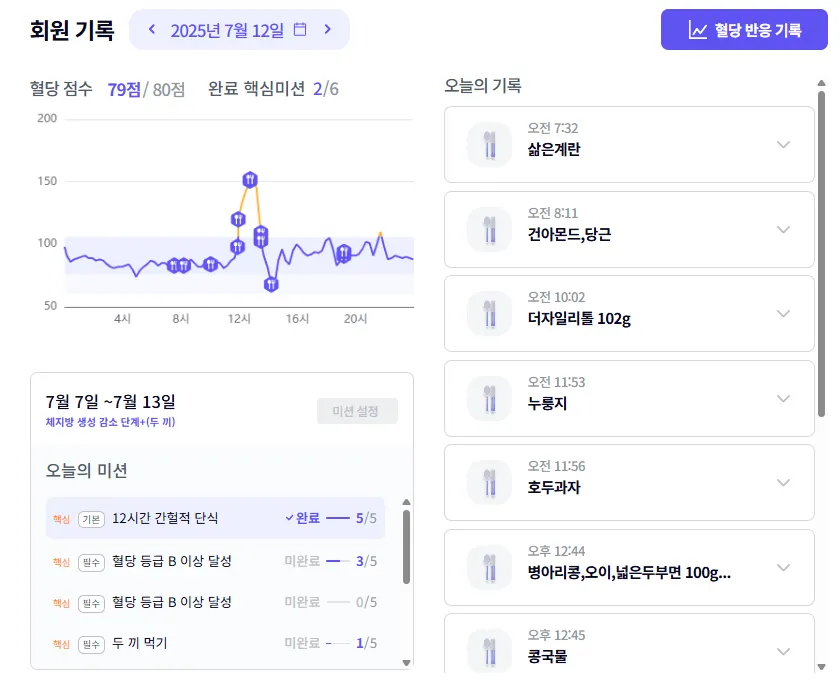Click the peak meal marker on the graph
840x688 pixels.
[x=250, y=180]
